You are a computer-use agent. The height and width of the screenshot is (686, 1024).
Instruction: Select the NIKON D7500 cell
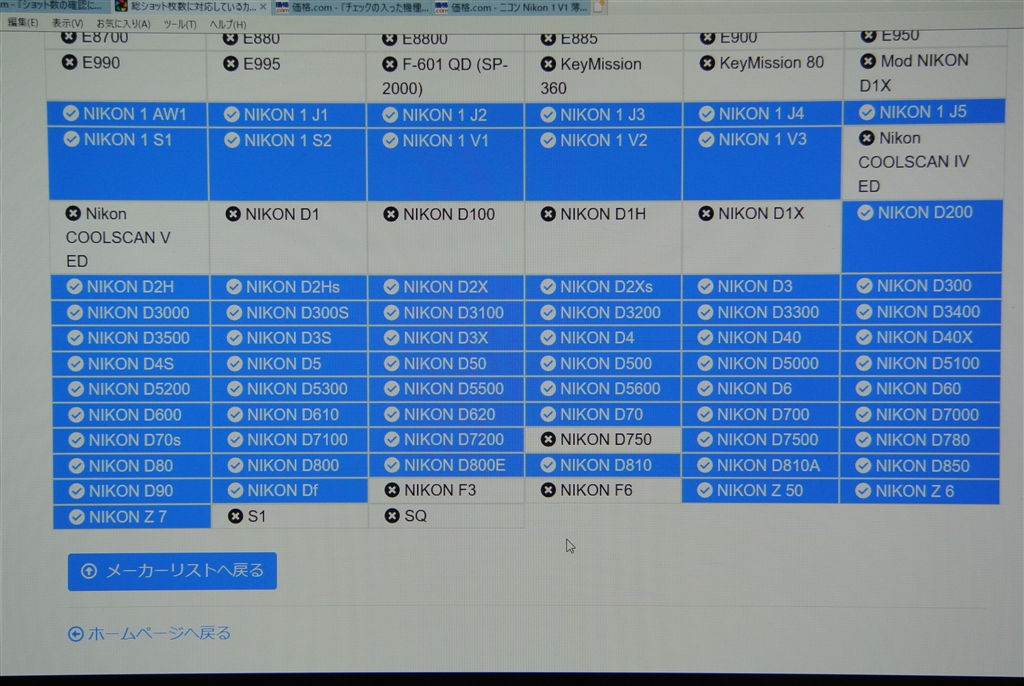[x=760, y=440]
